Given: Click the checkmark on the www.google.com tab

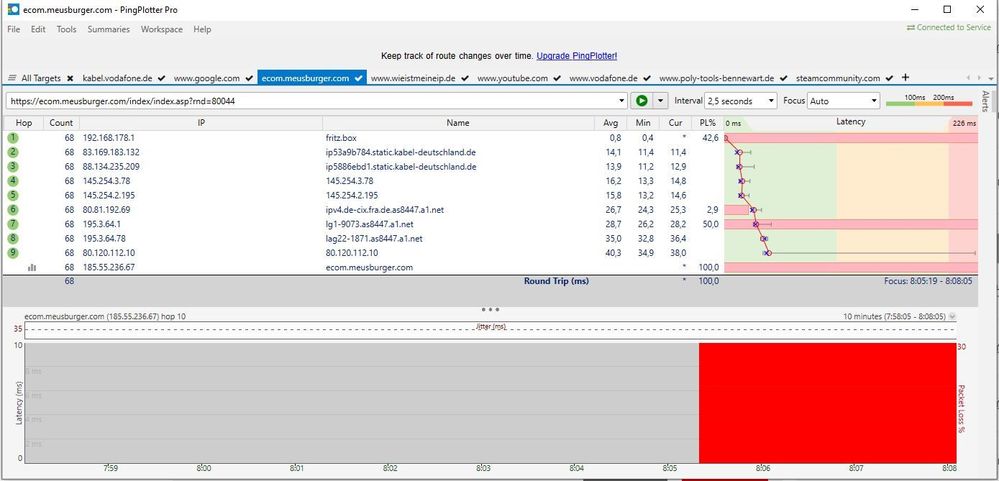Looking at the screenshot, I should point(248,78).
